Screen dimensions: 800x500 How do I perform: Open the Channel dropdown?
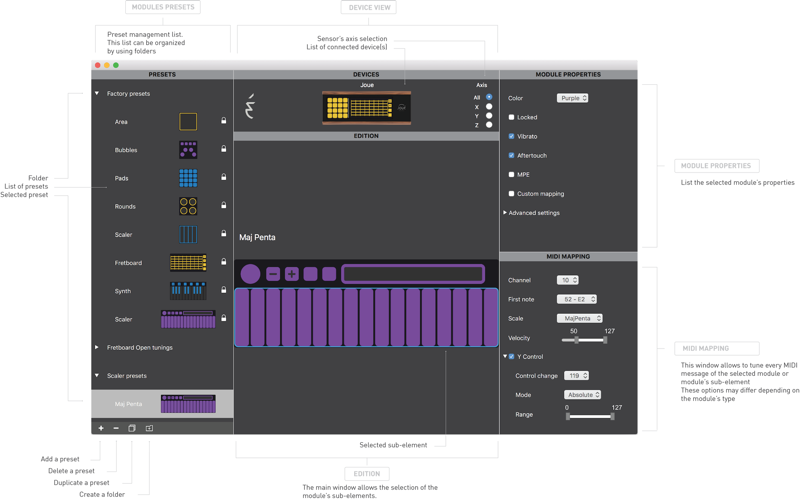567,280
